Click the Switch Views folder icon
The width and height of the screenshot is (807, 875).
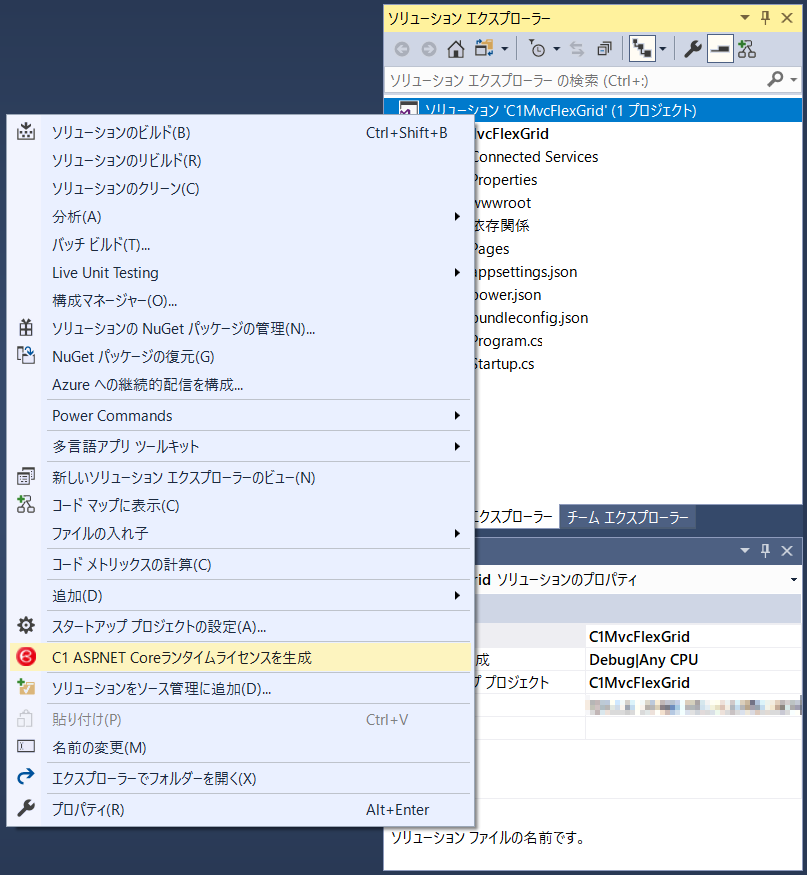click(483, 49)
